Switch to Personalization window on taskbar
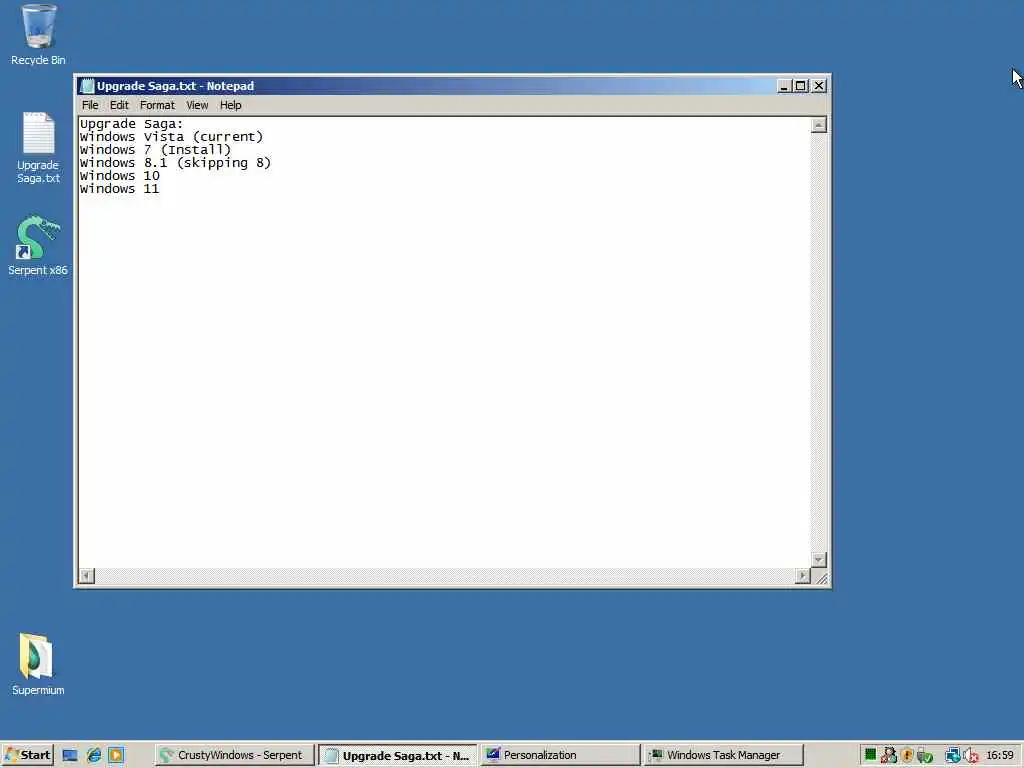Screen dimensions: 1024x768 560,755
